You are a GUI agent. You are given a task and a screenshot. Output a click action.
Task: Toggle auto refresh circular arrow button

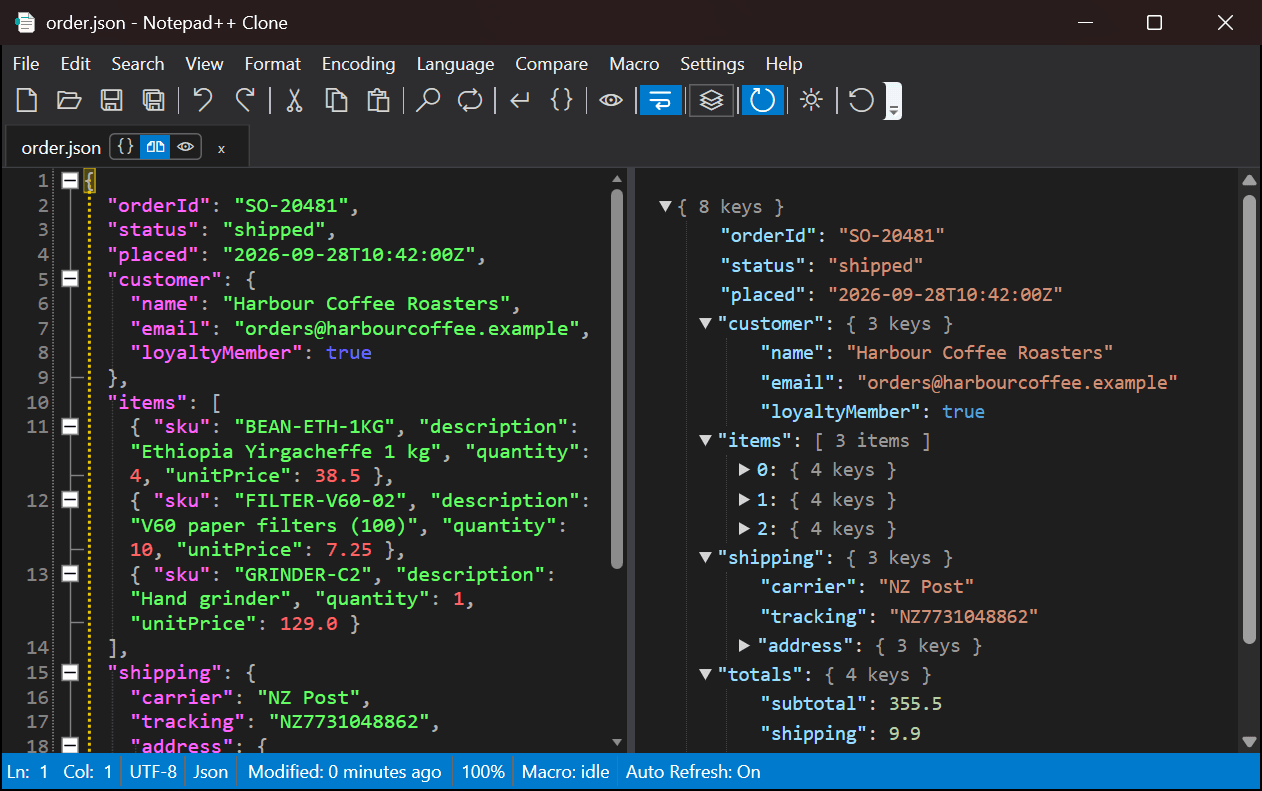click(x=762, y=100)
